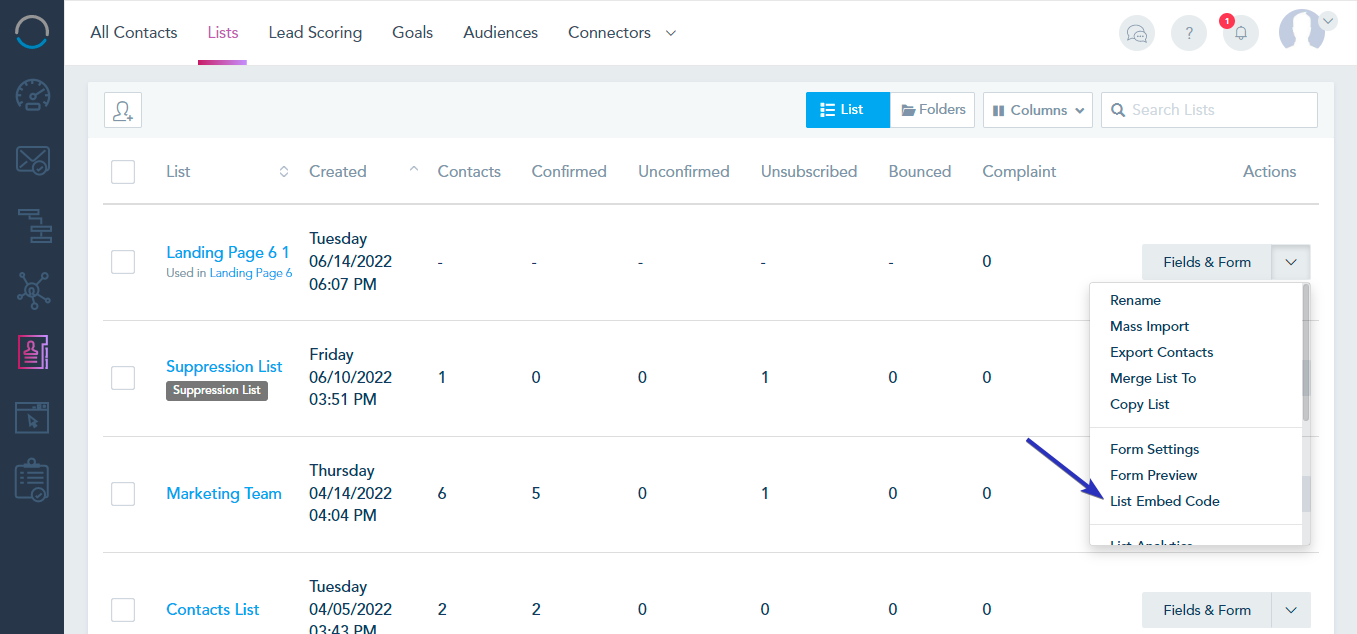Choose Form Settings from the menu
Image resolution: width=1357 pixels, height=634 pixels.
1155,449
